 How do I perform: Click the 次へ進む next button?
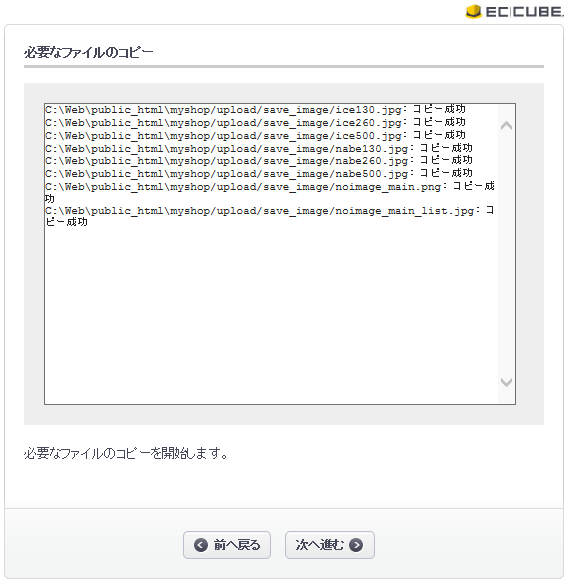tap(330, 545)
